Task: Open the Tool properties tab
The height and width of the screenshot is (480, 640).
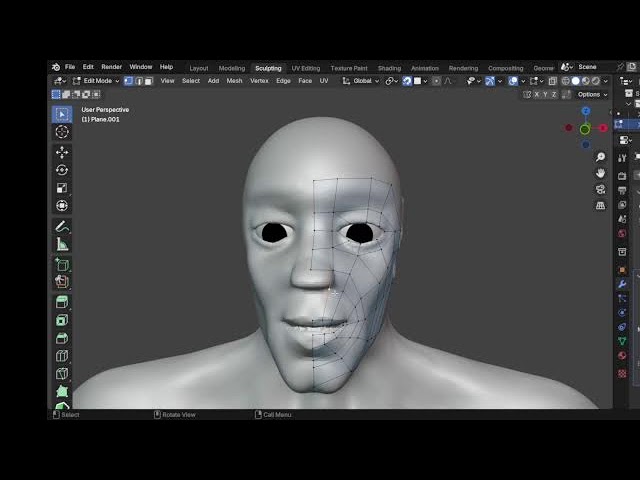Action: pyautogui.click(x=622, y=158)
